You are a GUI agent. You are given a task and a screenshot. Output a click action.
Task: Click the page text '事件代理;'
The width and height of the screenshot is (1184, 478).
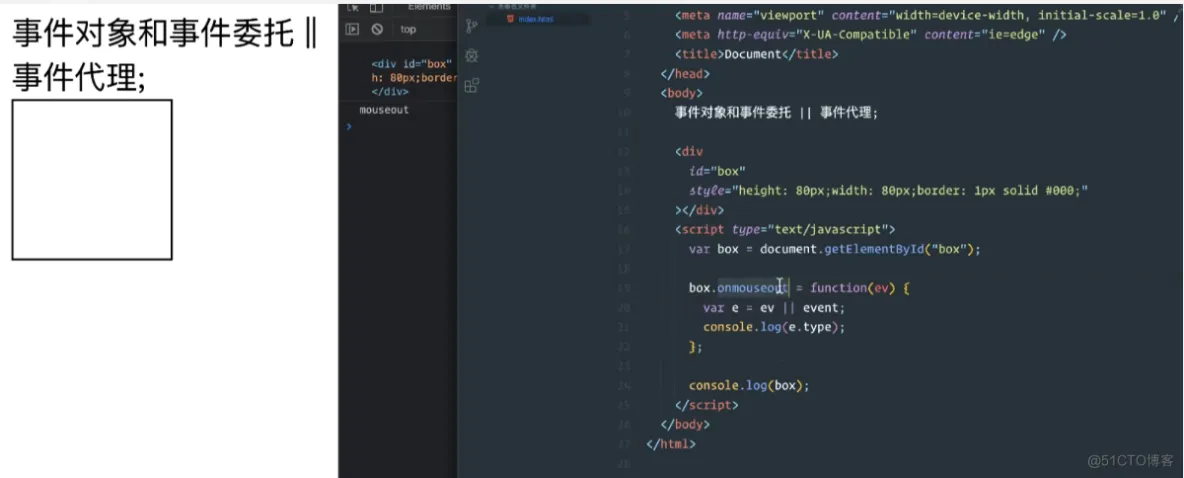(x=79, y=77)
